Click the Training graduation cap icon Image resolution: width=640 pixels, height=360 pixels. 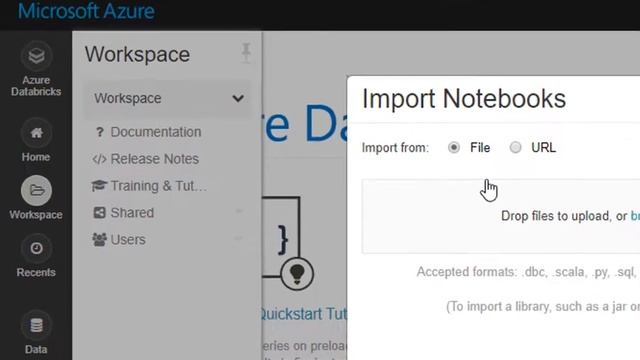point(99,186)
